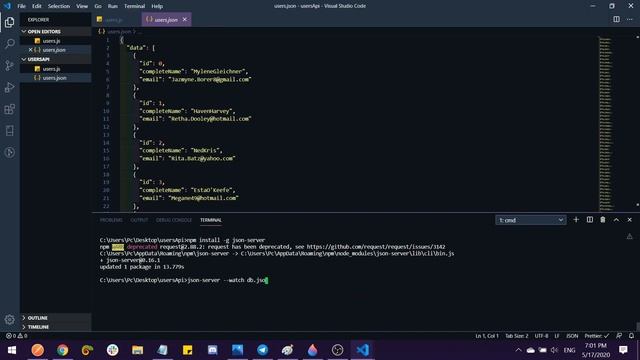Open the volume speaker tray icon
The height and width of the screenshot is (360, 640).
pyautogui.click(x=554, y=350)
